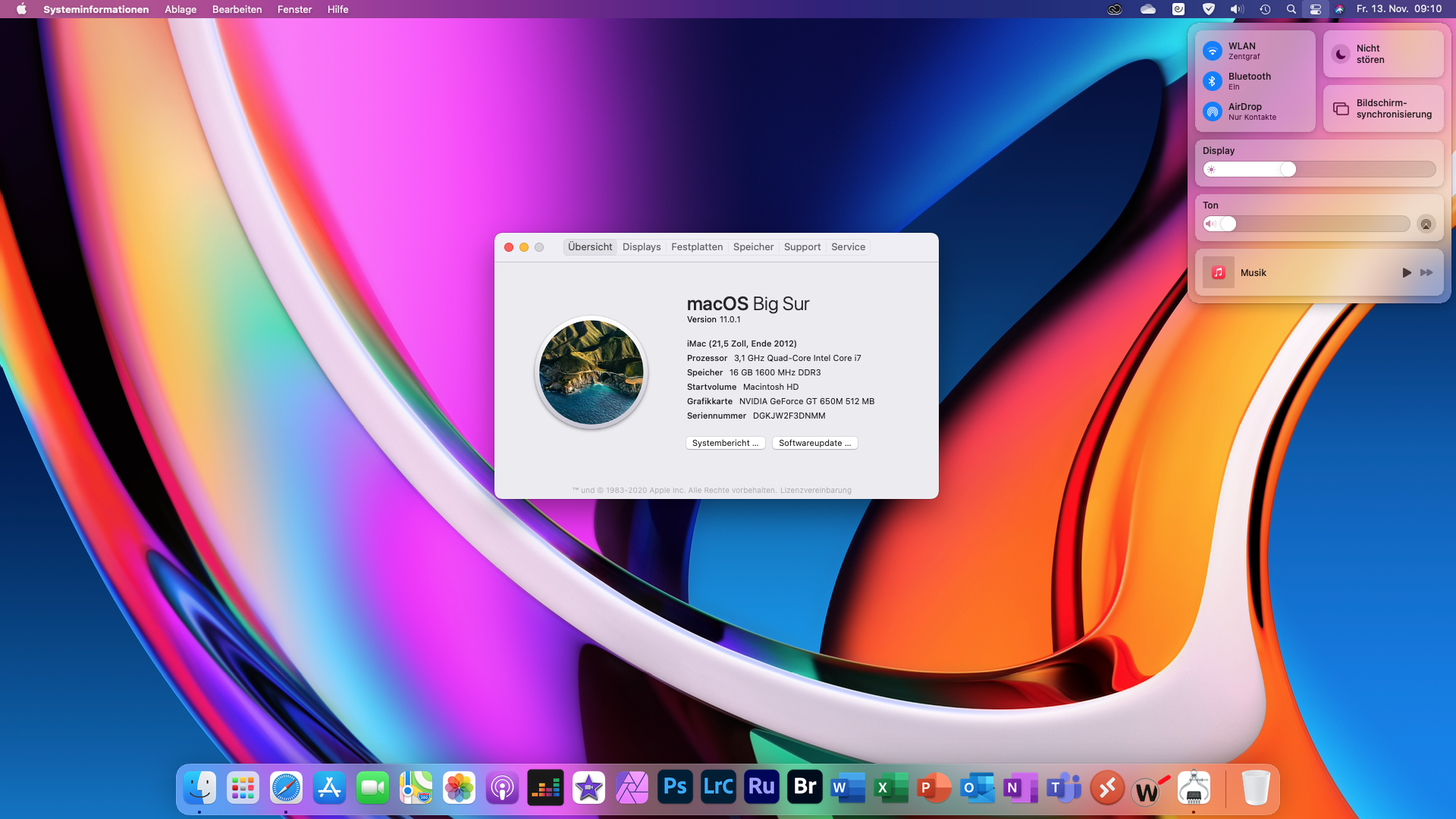Open Safari from the dock
The width and height of the screenshot is (1456, 819).
(x=286, y=787)
